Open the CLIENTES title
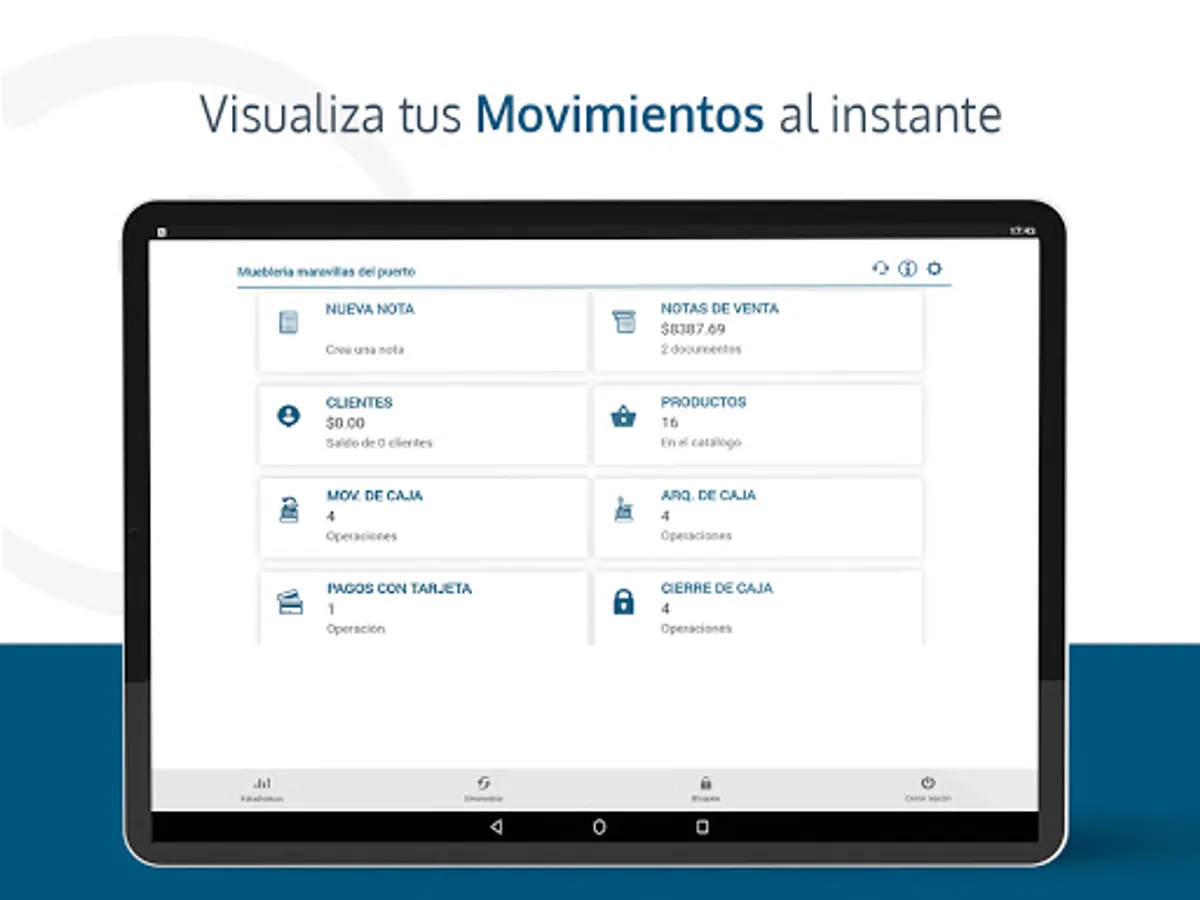This screenshot has width=1200, height=900. [x=359, y=403]
